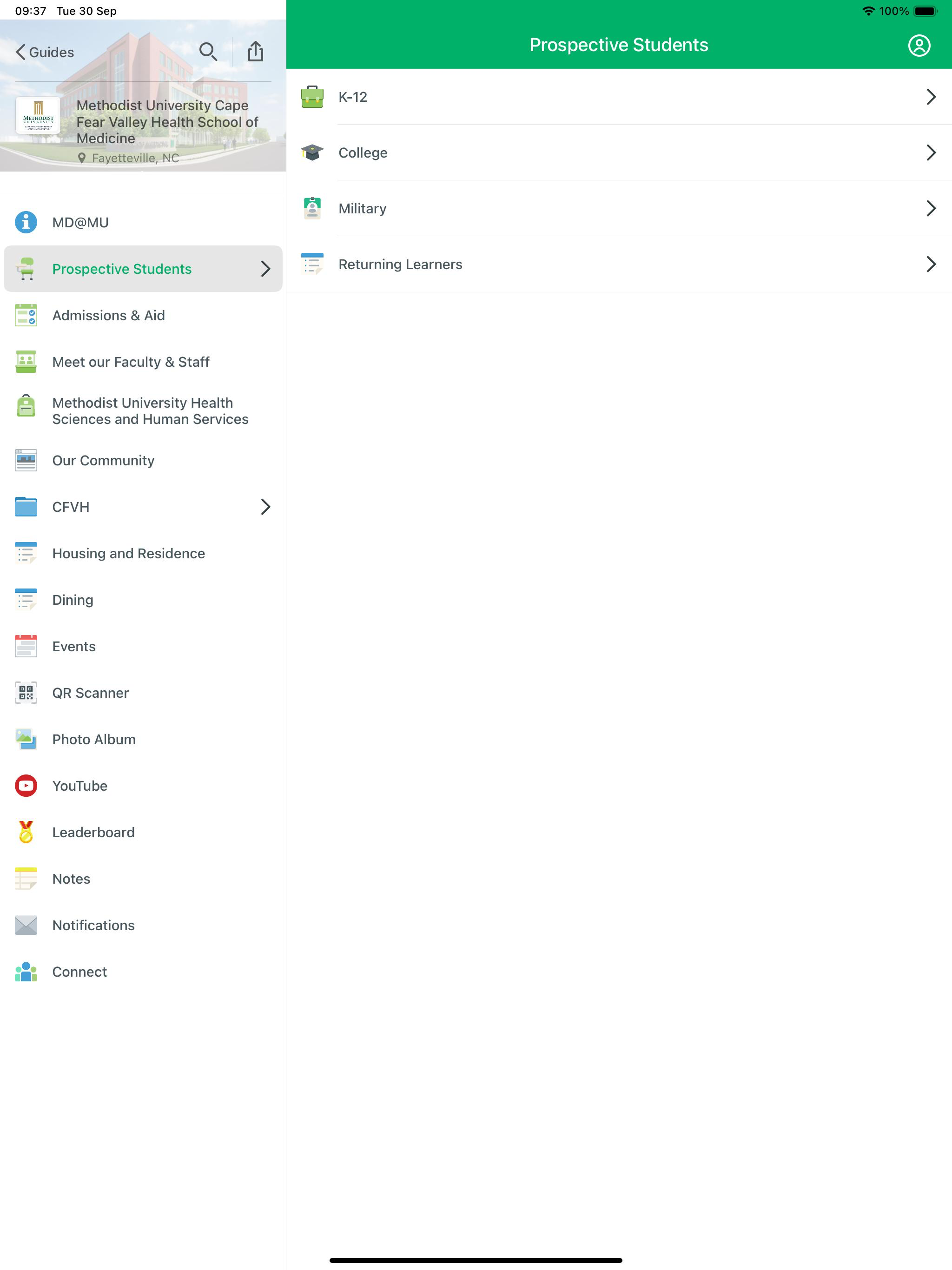Open Leaderboard

click(143, 833)
